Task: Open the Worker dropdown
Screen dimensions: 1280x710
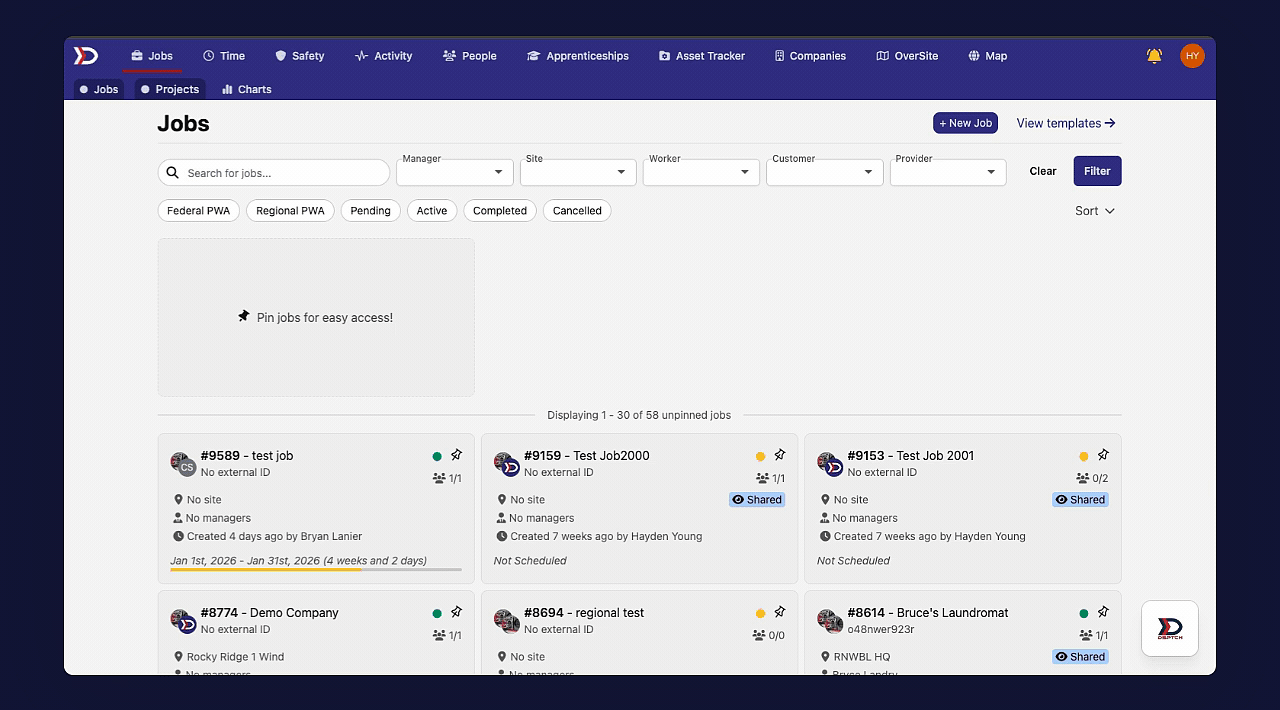Action: (701, 172)
